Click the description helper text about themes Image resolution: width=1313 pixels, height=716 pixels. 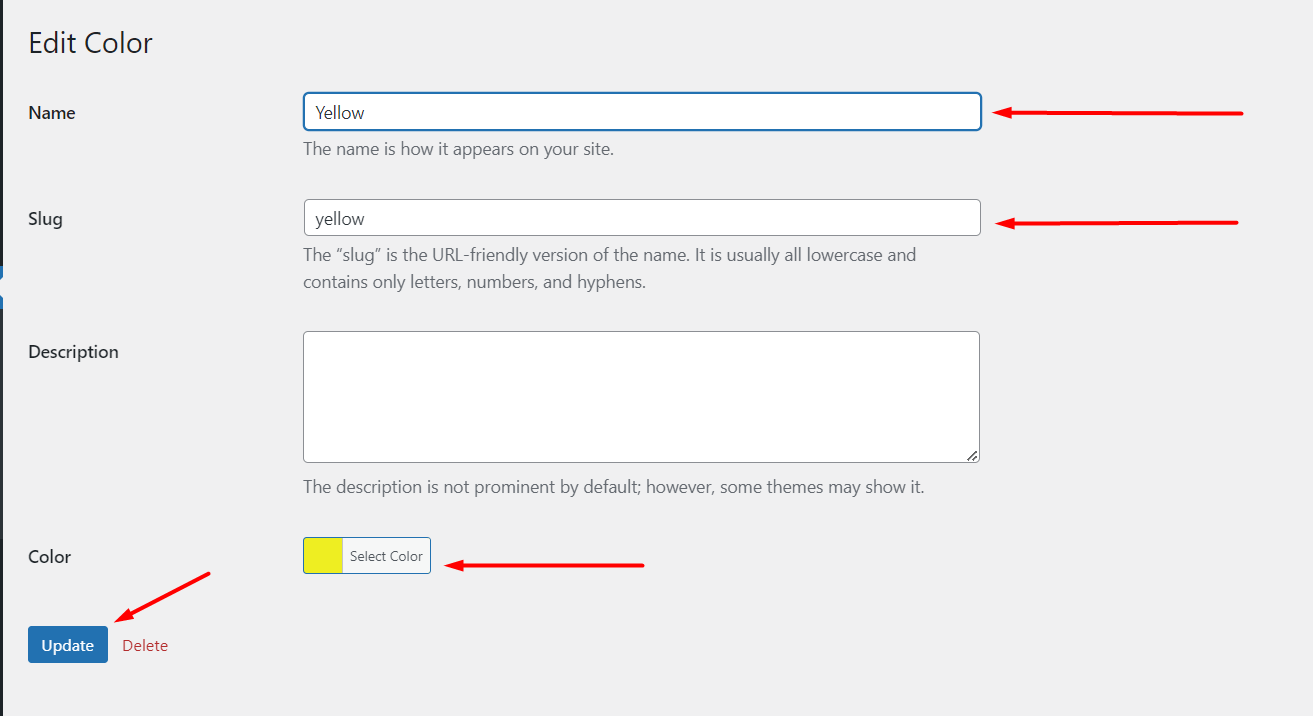tap(613, 486)
